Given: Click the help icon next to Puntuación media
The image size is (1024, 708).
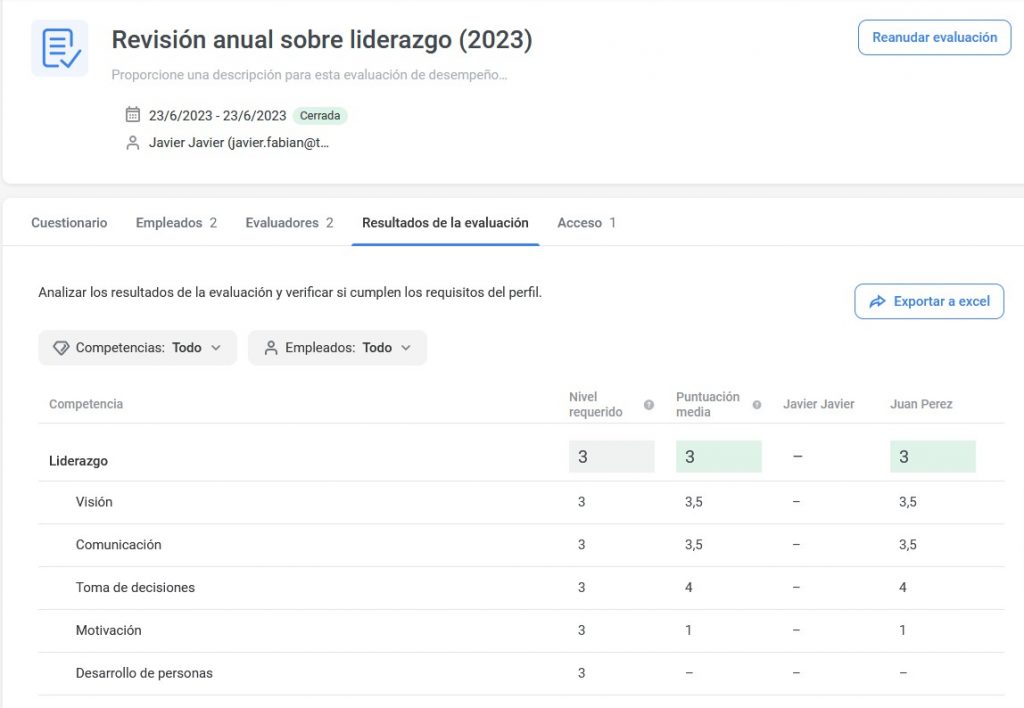Looking at the screenshot, I should tap(757, 404).
